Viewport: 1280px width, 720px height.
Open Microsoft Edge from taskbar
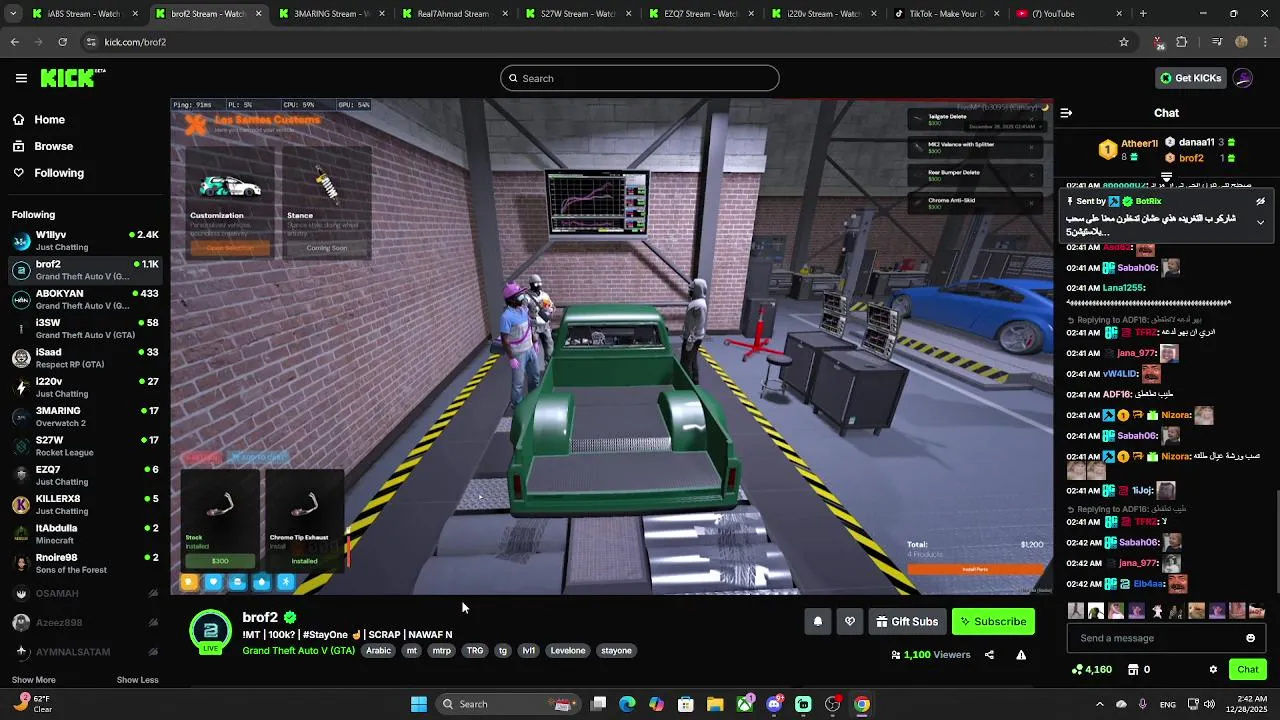click(x=627, y=704)
